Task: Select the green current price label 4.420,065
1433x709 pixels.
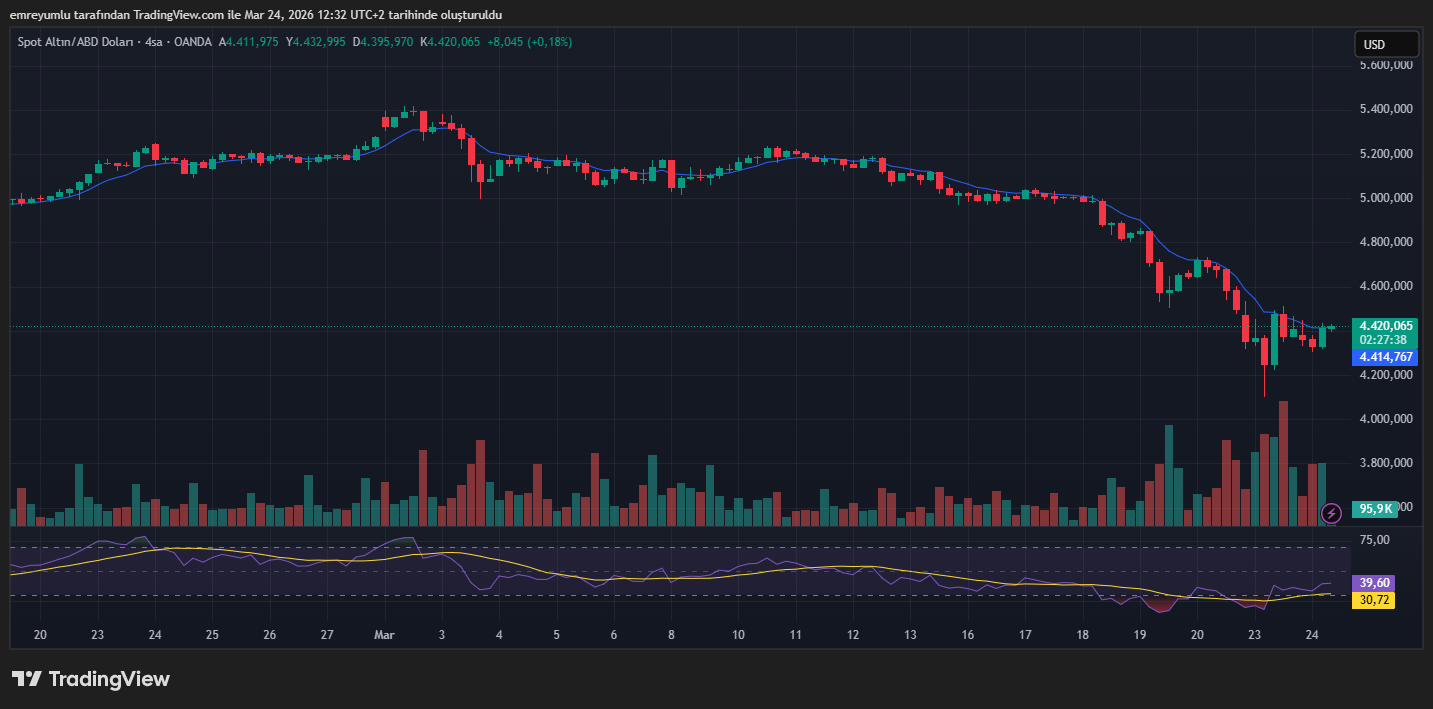Action: pyautogui.click(x=1385, y=325)
